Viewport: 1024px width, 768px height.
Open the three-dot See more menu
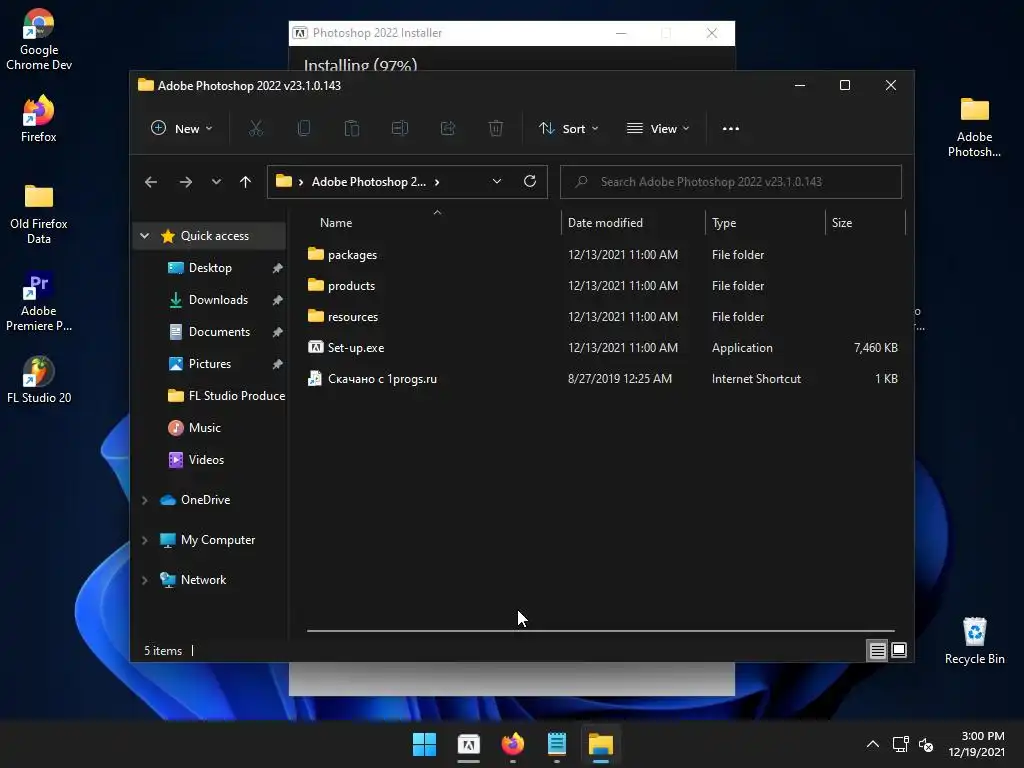tap(731, 129)
